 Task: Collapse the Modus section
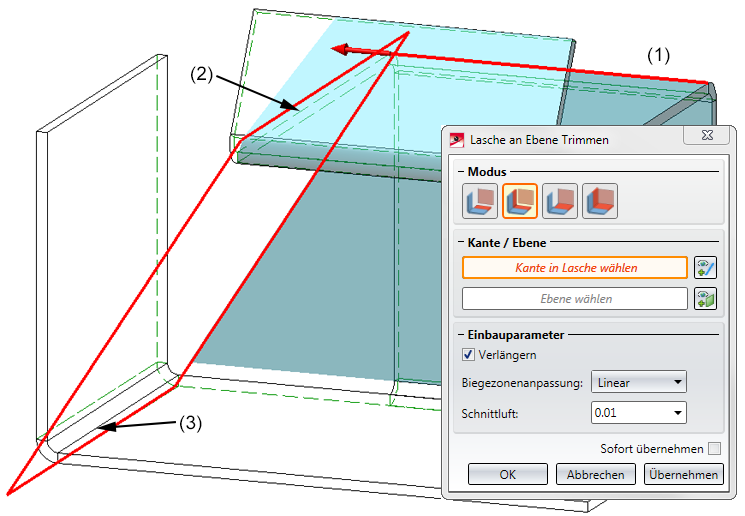point(461,172)
